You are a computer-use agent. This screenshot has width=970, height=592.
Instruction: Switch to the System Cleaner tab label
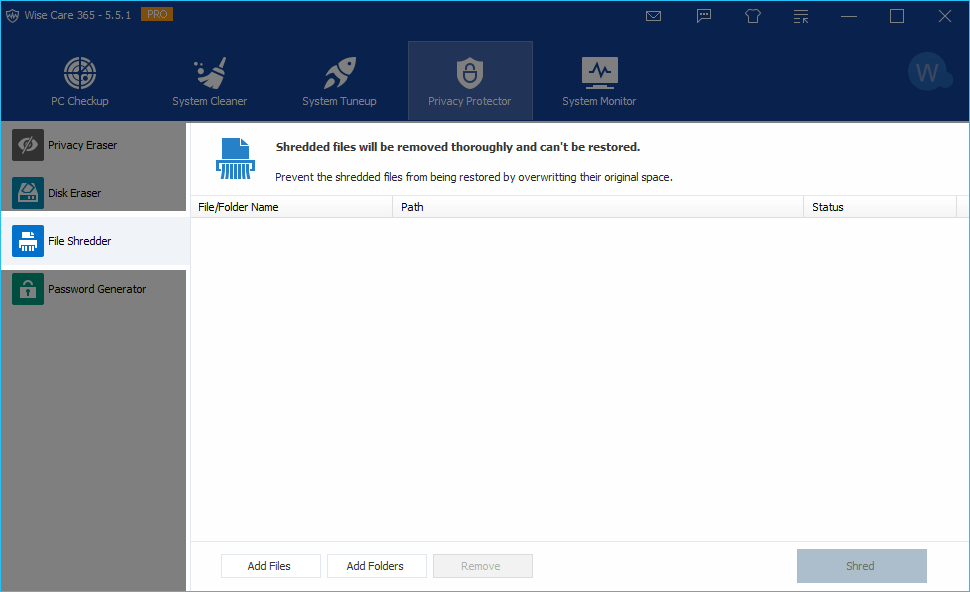click(x=210, y=101)
